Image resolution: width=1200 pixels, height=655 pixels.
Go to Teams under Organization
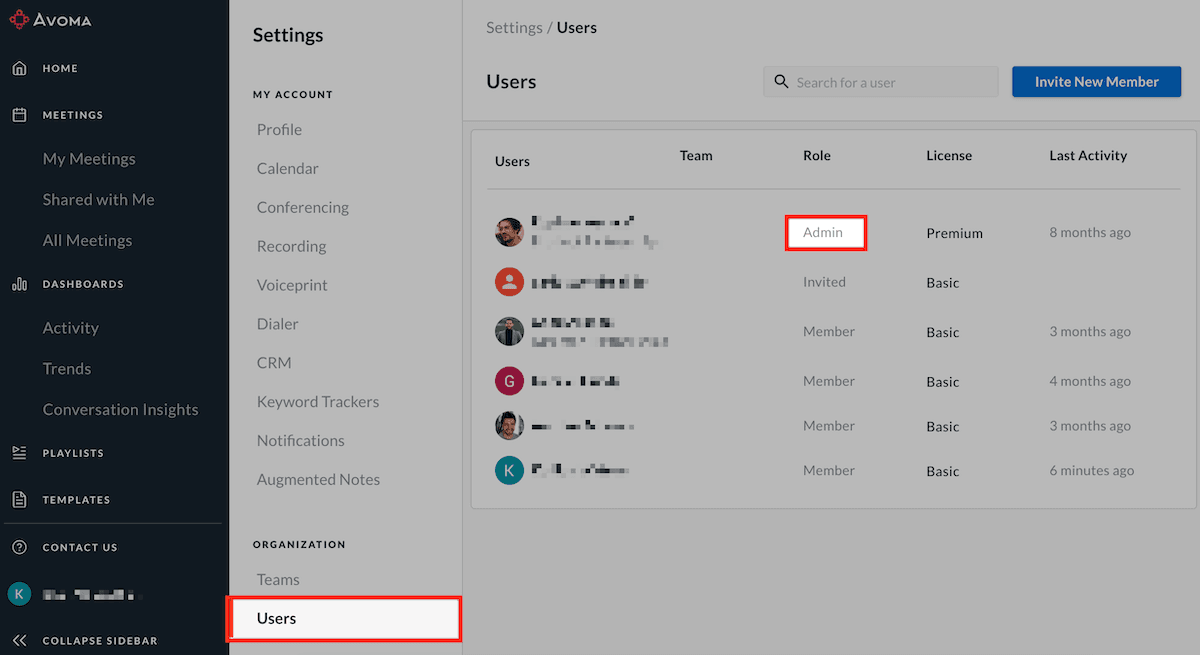278,580
